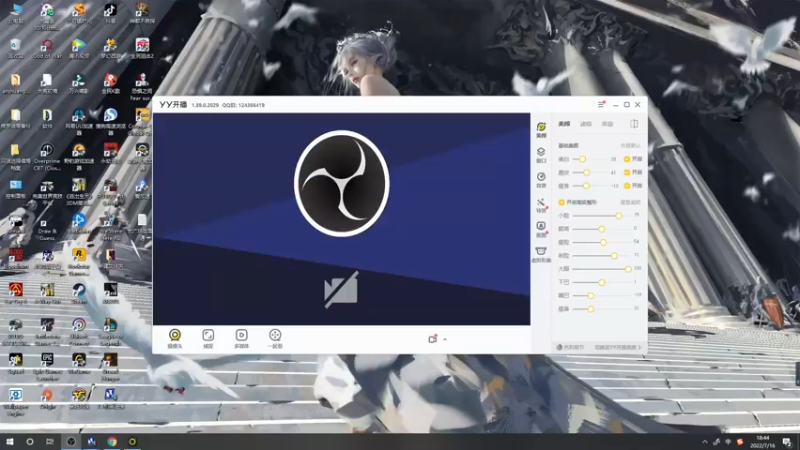
Task: Adjust the 瘦脸 slim face slider
Action: [603, 242]
